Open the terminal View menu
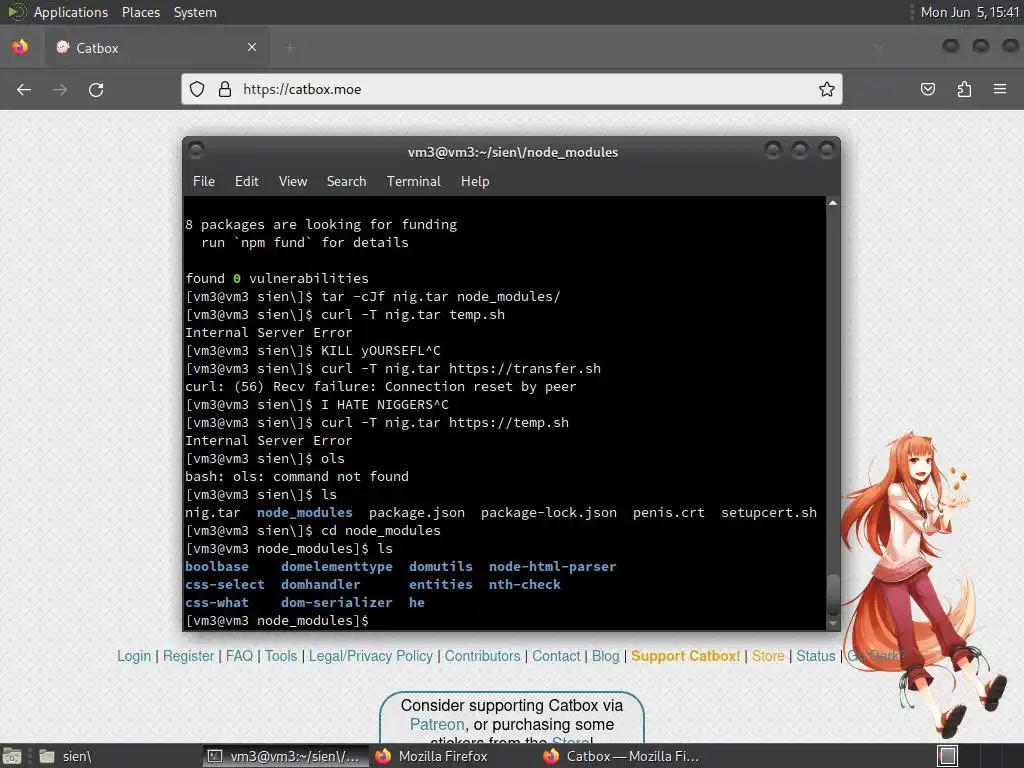 [293, 182]
